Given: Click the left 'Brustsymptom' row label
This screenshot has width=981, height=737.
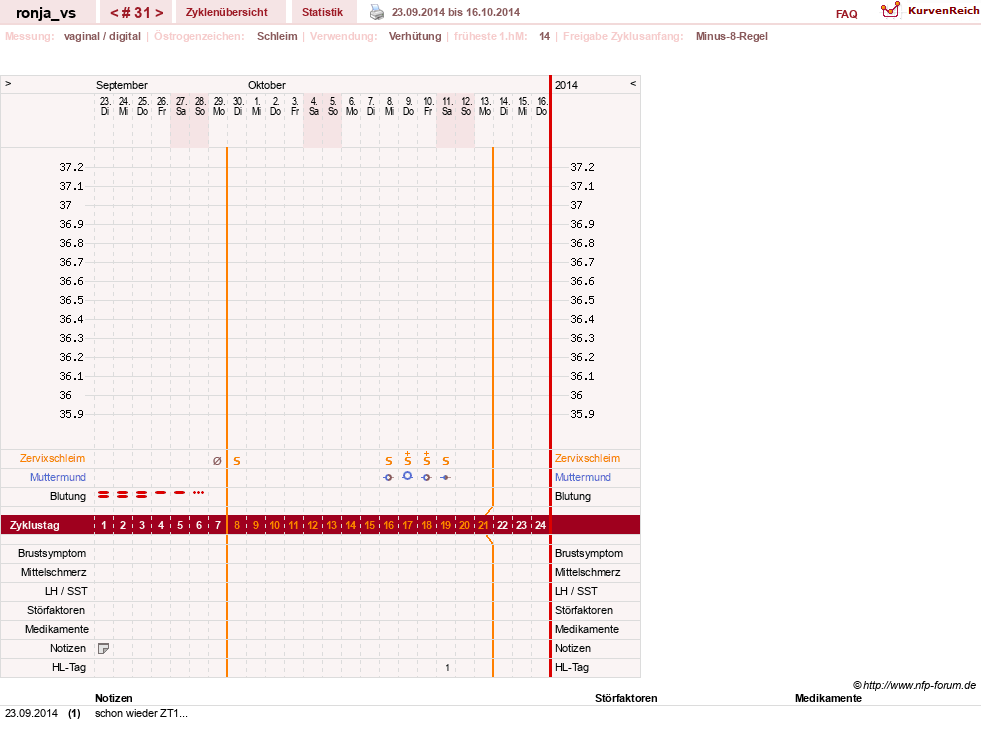Looking at the screenshot, I should click(52, 554).
